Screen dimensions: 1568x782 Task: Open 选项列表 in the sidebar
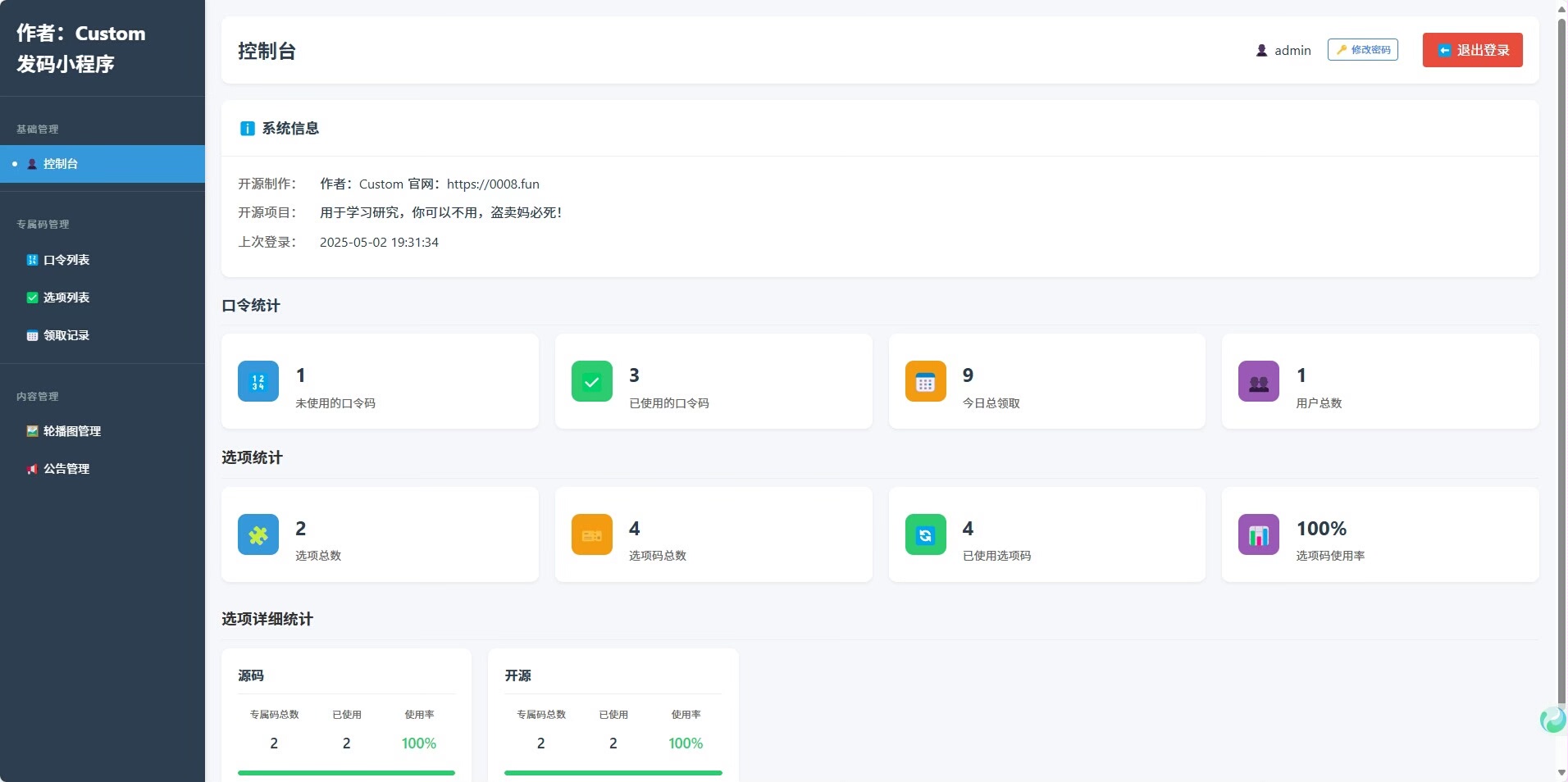(x=66, y=298)
